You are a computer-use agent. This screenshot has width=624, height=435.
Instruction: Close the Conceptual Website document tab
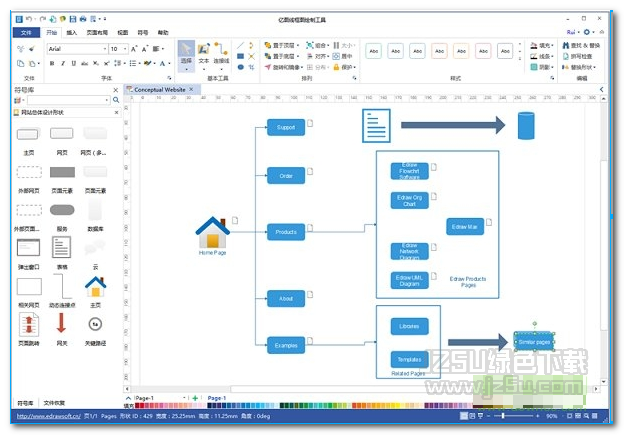(x=191, y=90)
